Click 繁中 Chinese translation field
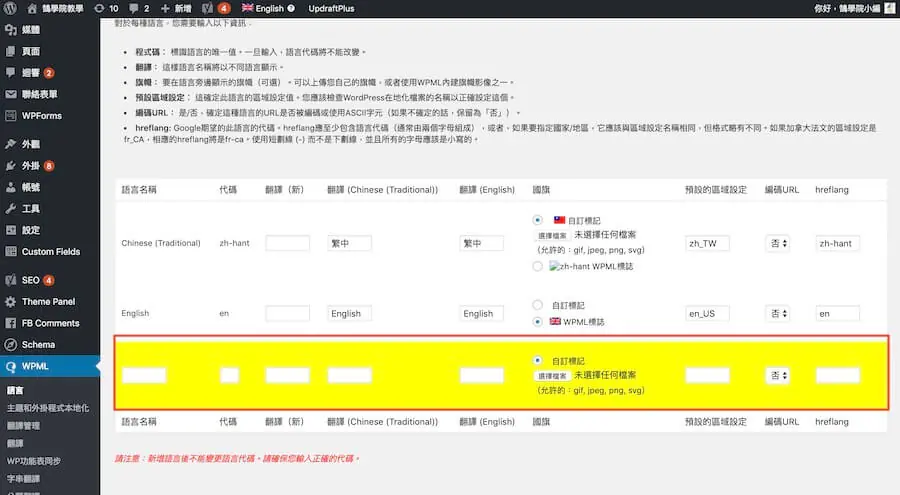The image size is (900, 495). tap(350, 243)
